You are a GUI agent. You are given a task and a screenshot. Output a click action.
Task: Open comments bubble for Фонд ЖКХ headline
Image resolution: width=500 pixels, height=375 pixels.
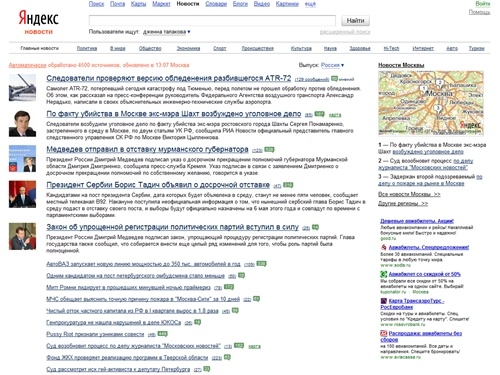227,357
